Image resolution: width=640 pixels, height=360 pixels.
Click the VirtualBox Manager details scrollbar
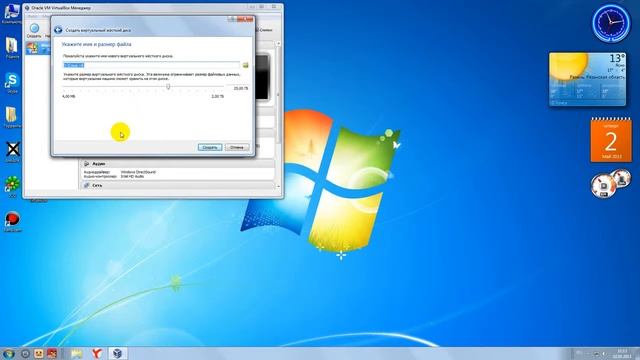pyautogui.click(x=278, y=114)
